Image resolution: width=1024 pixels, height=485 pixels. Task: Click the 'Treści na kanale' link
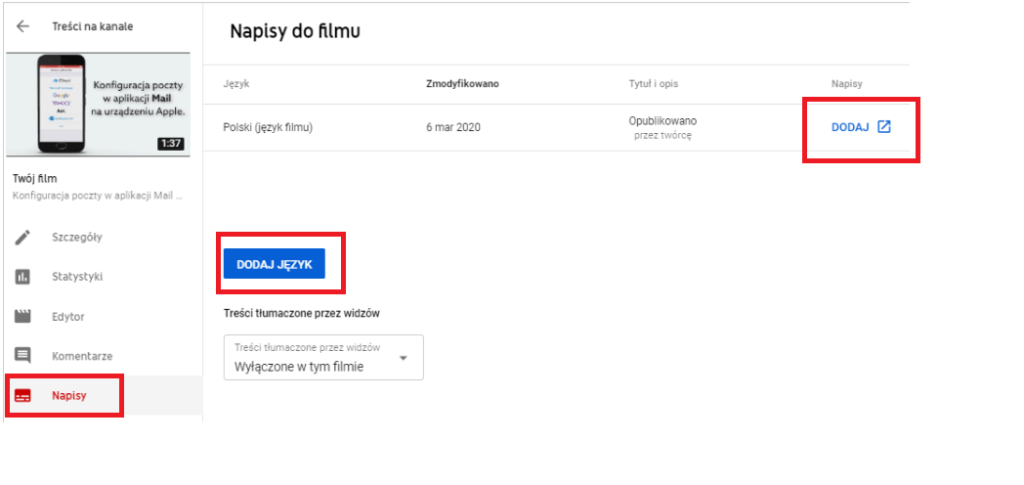[x=92, y=26]
